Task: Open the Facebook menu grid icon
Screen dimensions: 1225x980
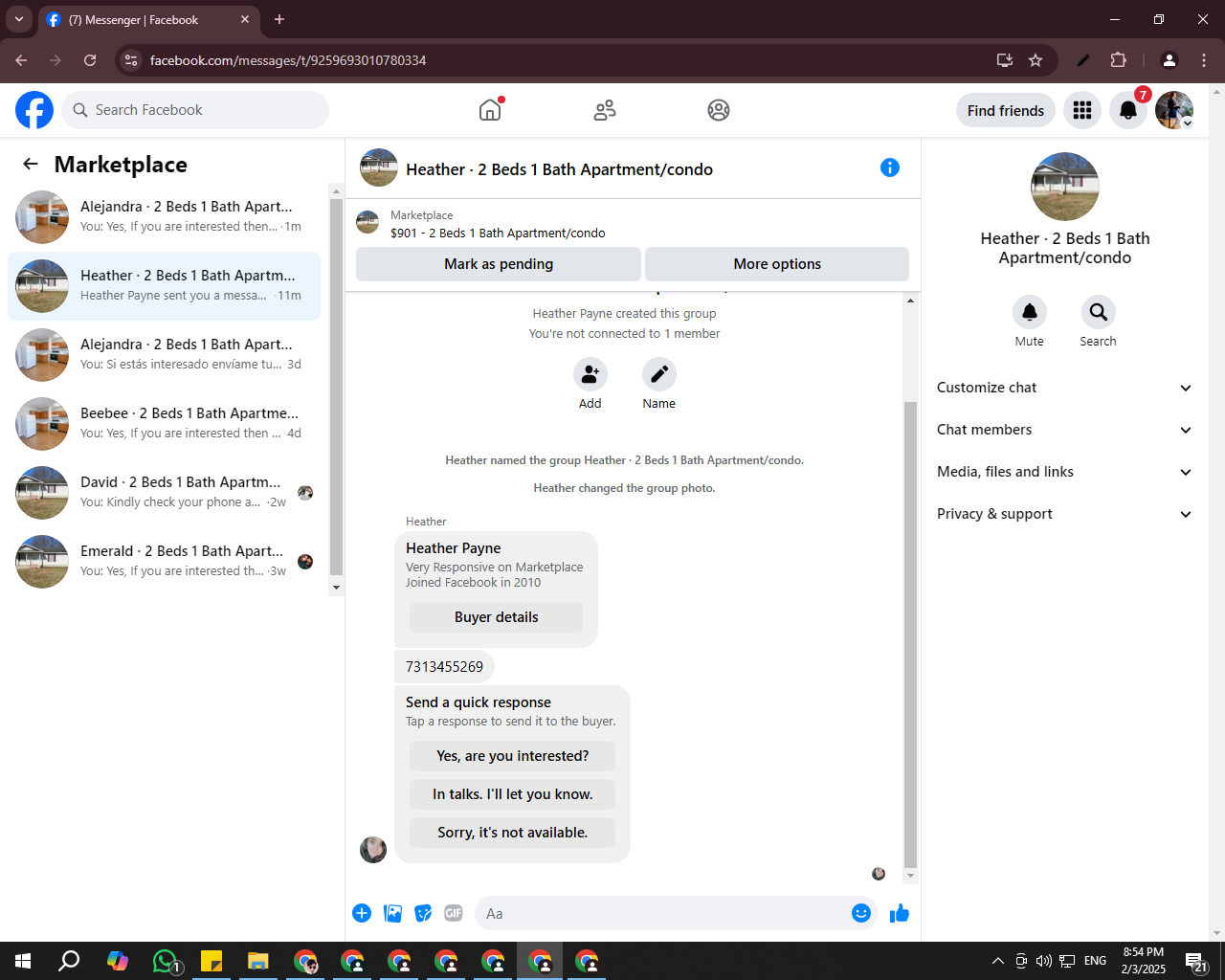Action: click(x=1082, y=110)
